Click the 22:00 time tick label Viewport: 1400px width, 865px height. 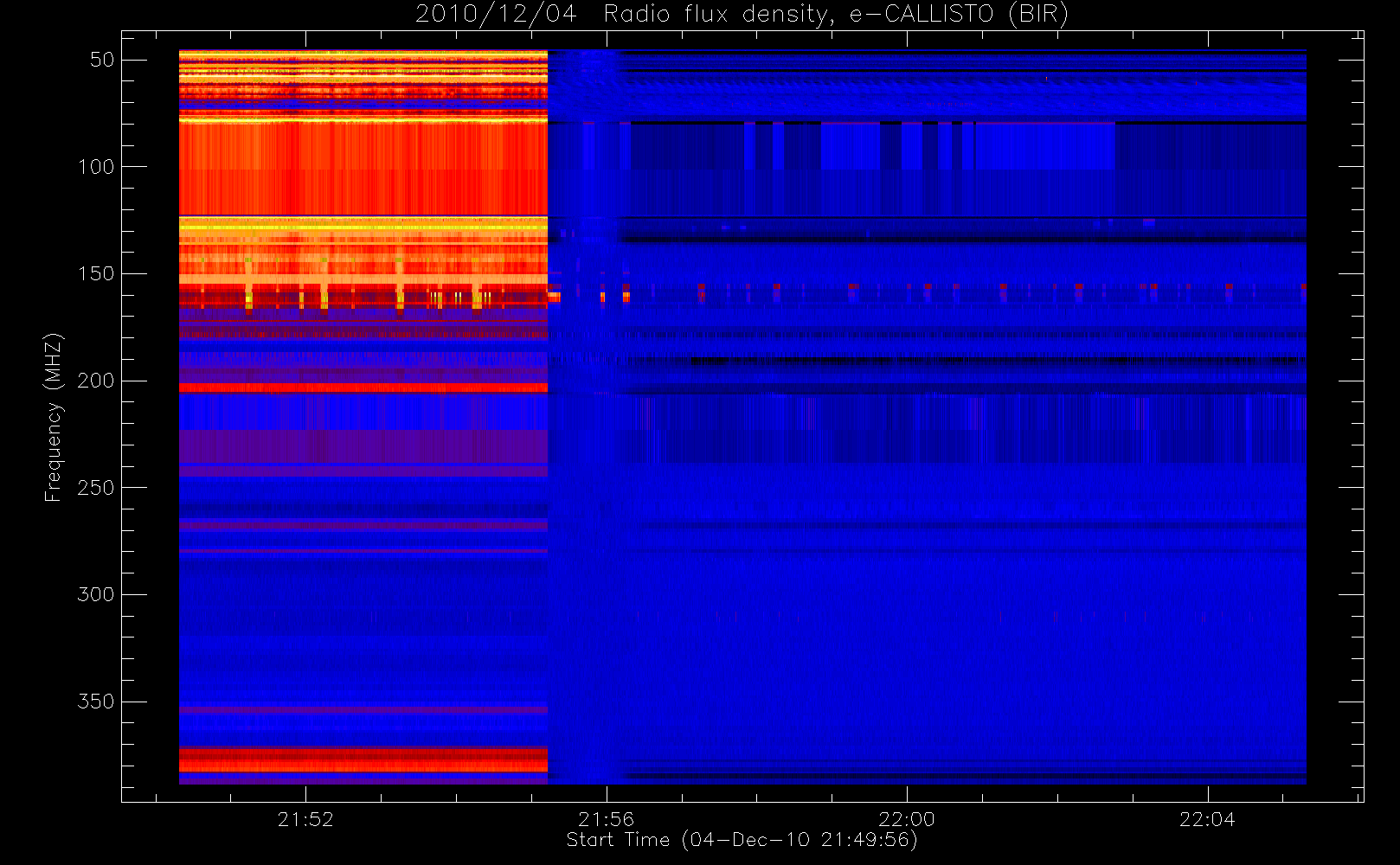(x=907, y=819)
